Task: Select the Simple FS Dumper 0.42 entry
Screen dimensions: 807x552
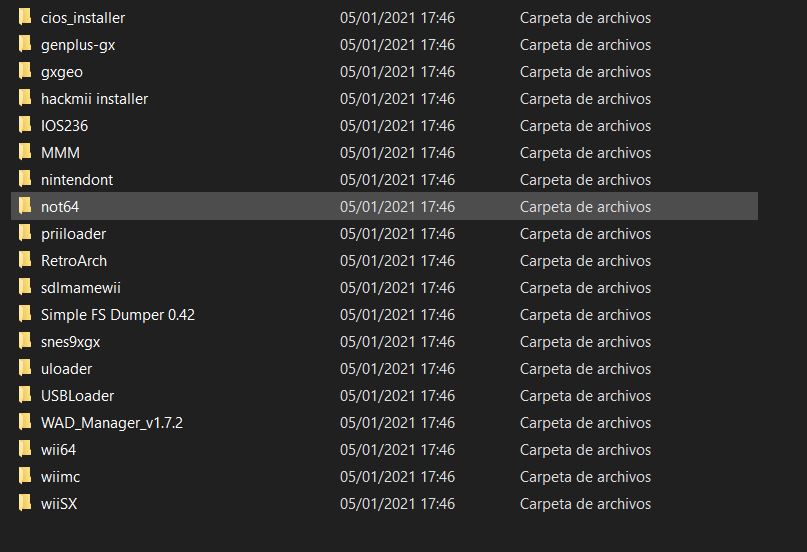Action: (117, 315)
